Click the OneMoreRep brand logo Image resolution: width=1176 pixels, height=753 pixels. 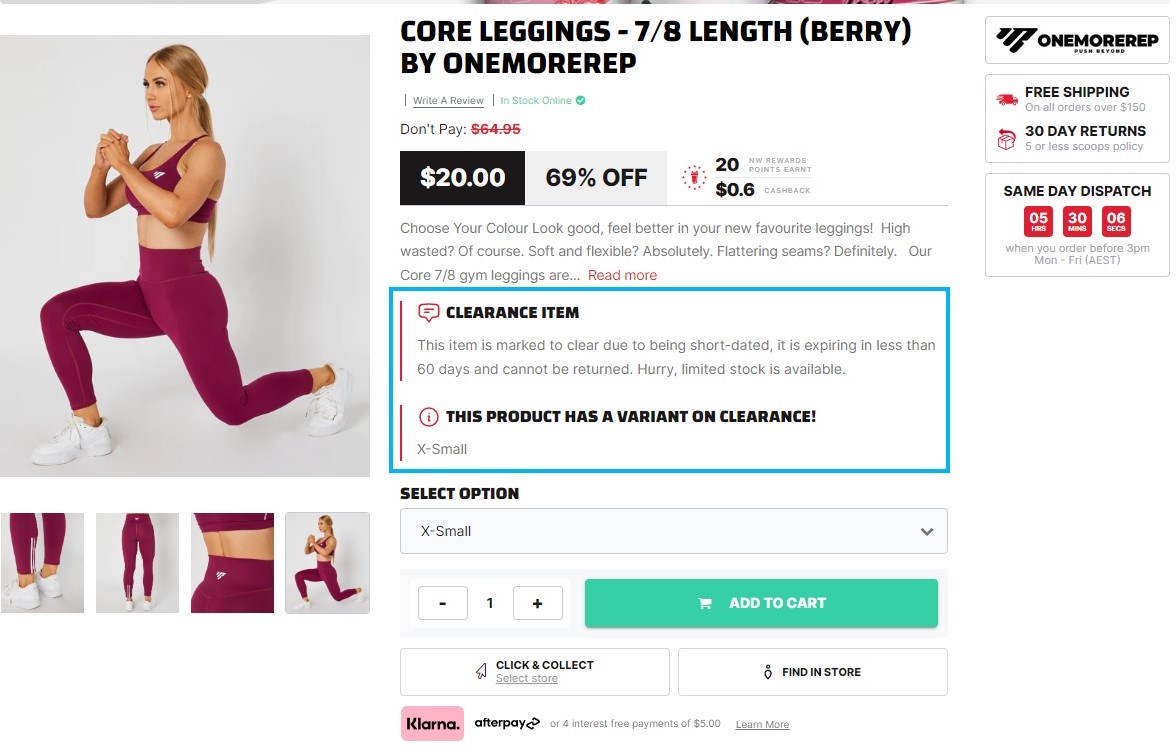click(x=1077, y=40)
